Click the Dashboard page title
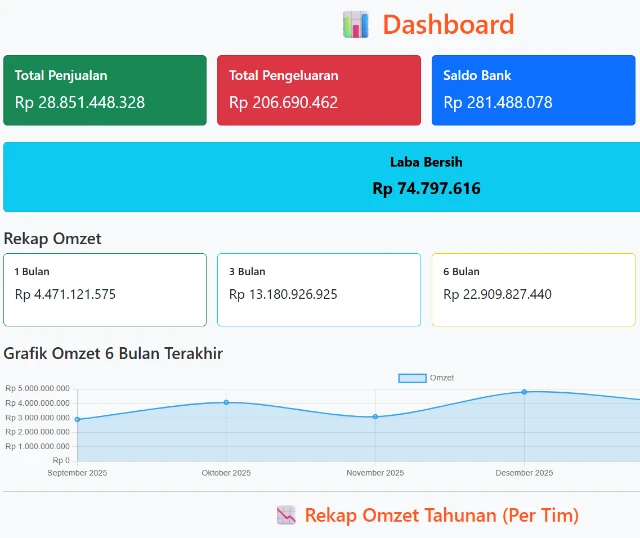The height and width of the screenshot is (538, 640). point(448,25)
